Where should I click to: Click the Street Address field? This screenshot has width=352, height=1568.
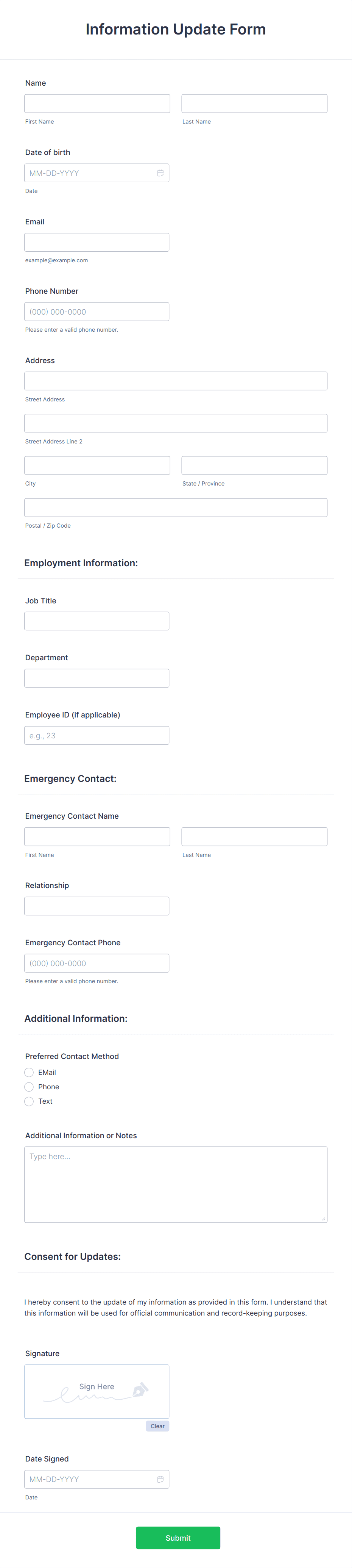coord(176,381)
